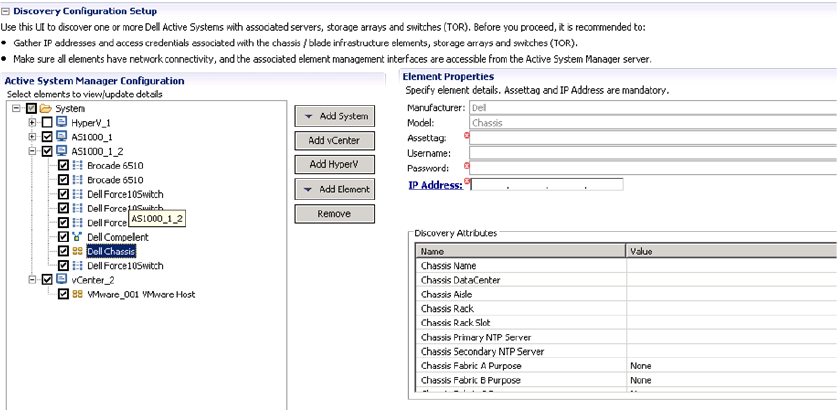Viewport: 837px width, 410px height.
Task: Open the Add System dropdown
Action: 334,116
